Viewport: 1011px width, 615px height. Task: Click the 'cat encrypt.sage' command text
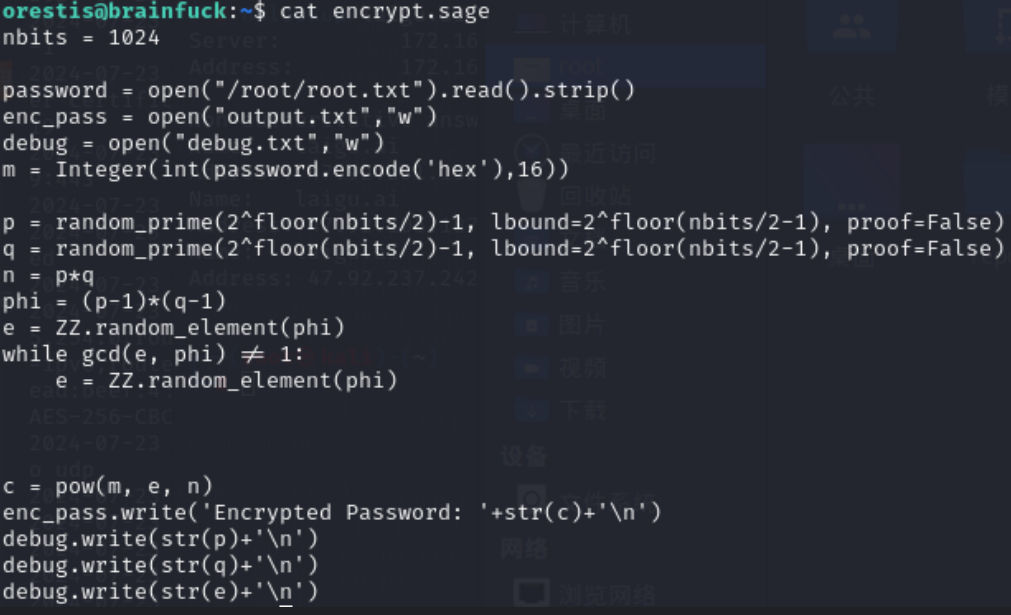coord(385,11)
